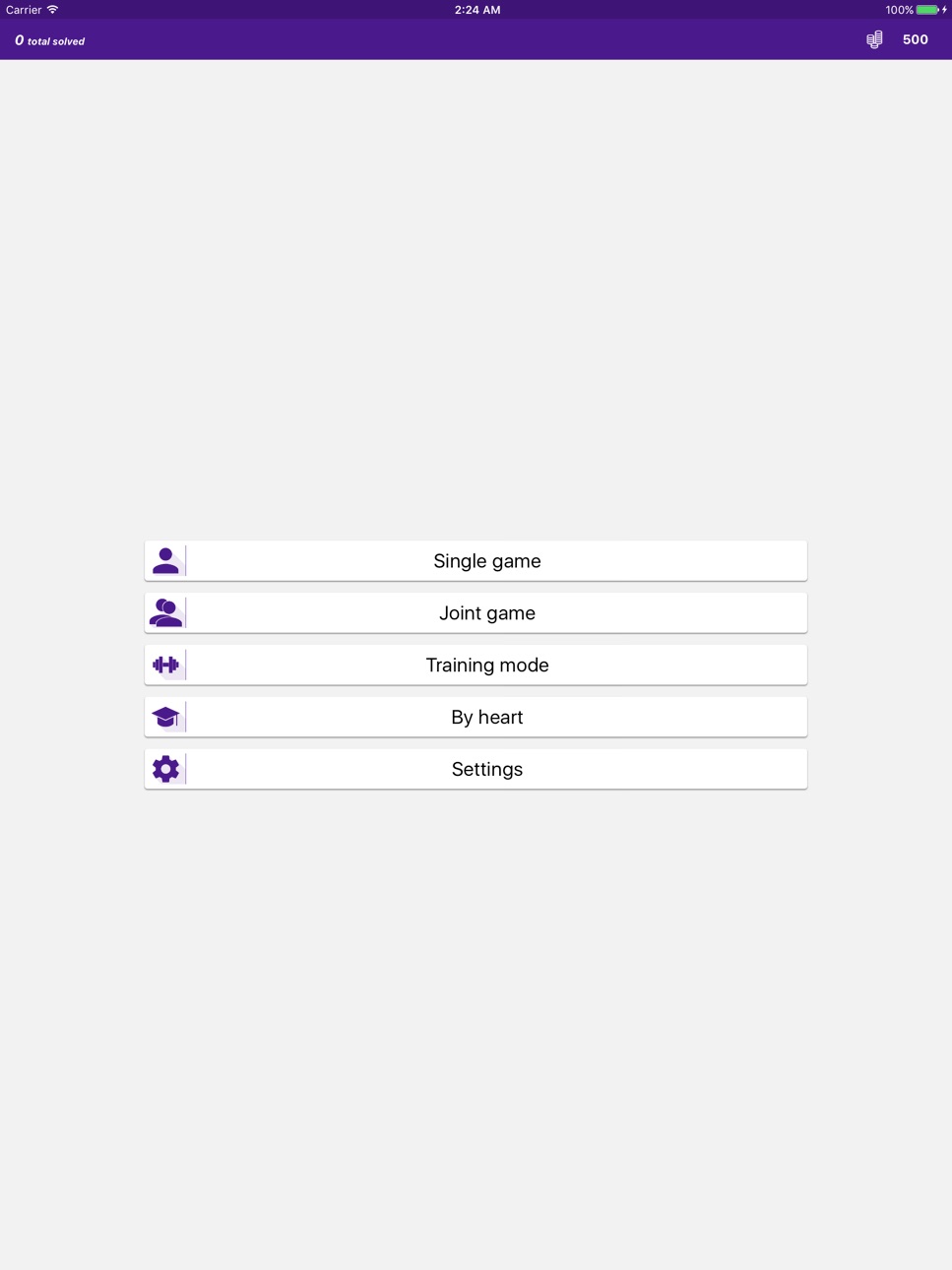
Task: Select the dumbbell Training mode icon
Action: pos(165,666)
